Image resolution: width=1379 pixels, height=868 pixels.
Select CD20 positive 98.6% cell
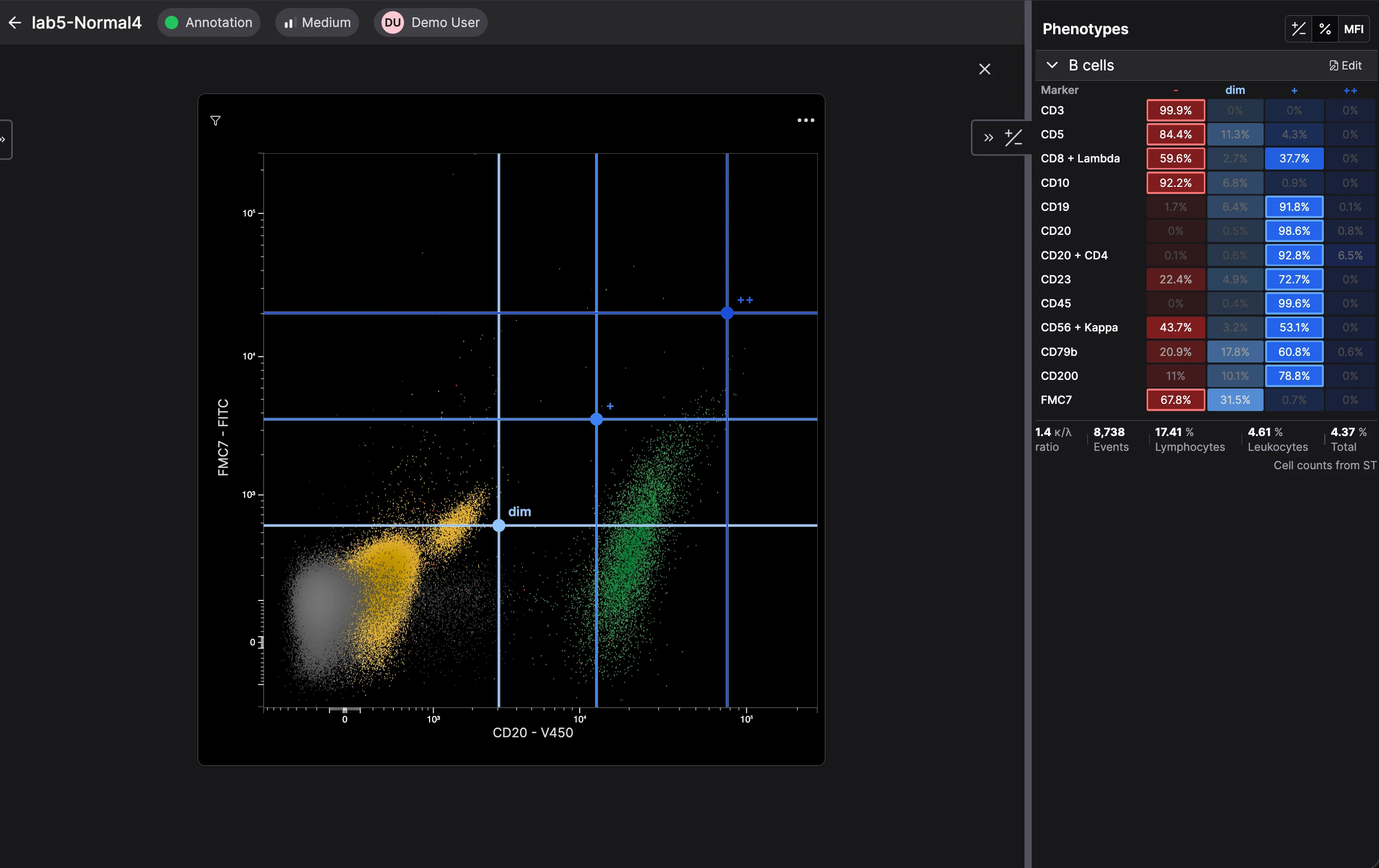[1294, 231]
